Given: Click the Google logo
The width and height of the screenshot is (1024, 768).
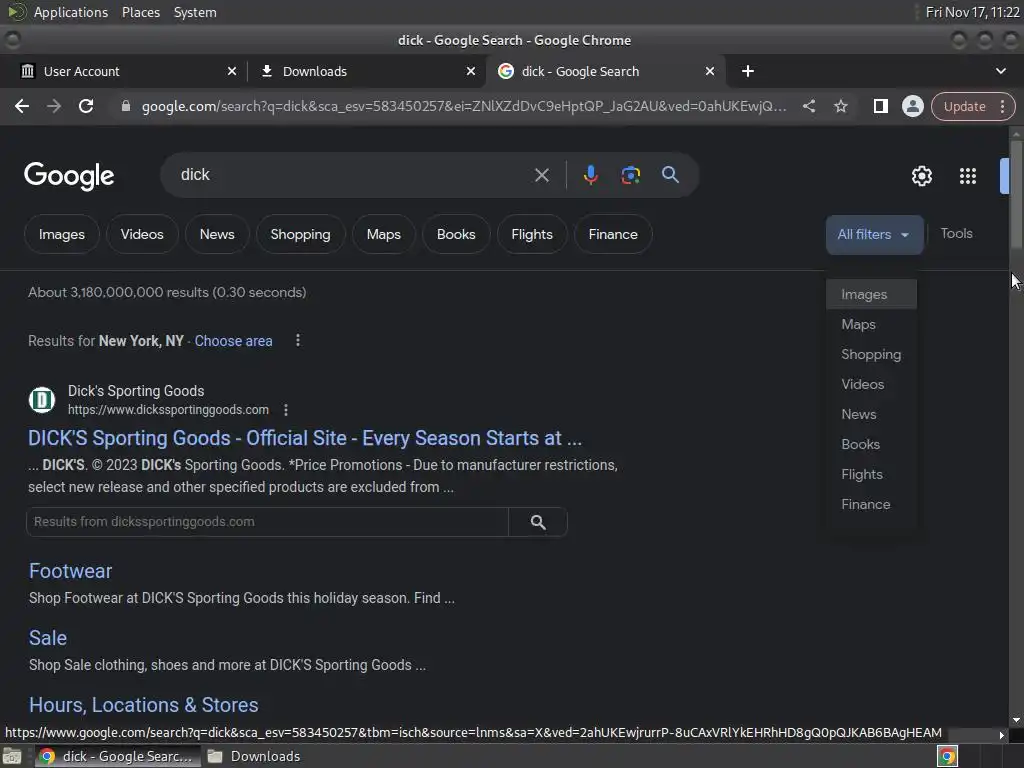Looking at the screenshot, I should [x=69, y=176].
